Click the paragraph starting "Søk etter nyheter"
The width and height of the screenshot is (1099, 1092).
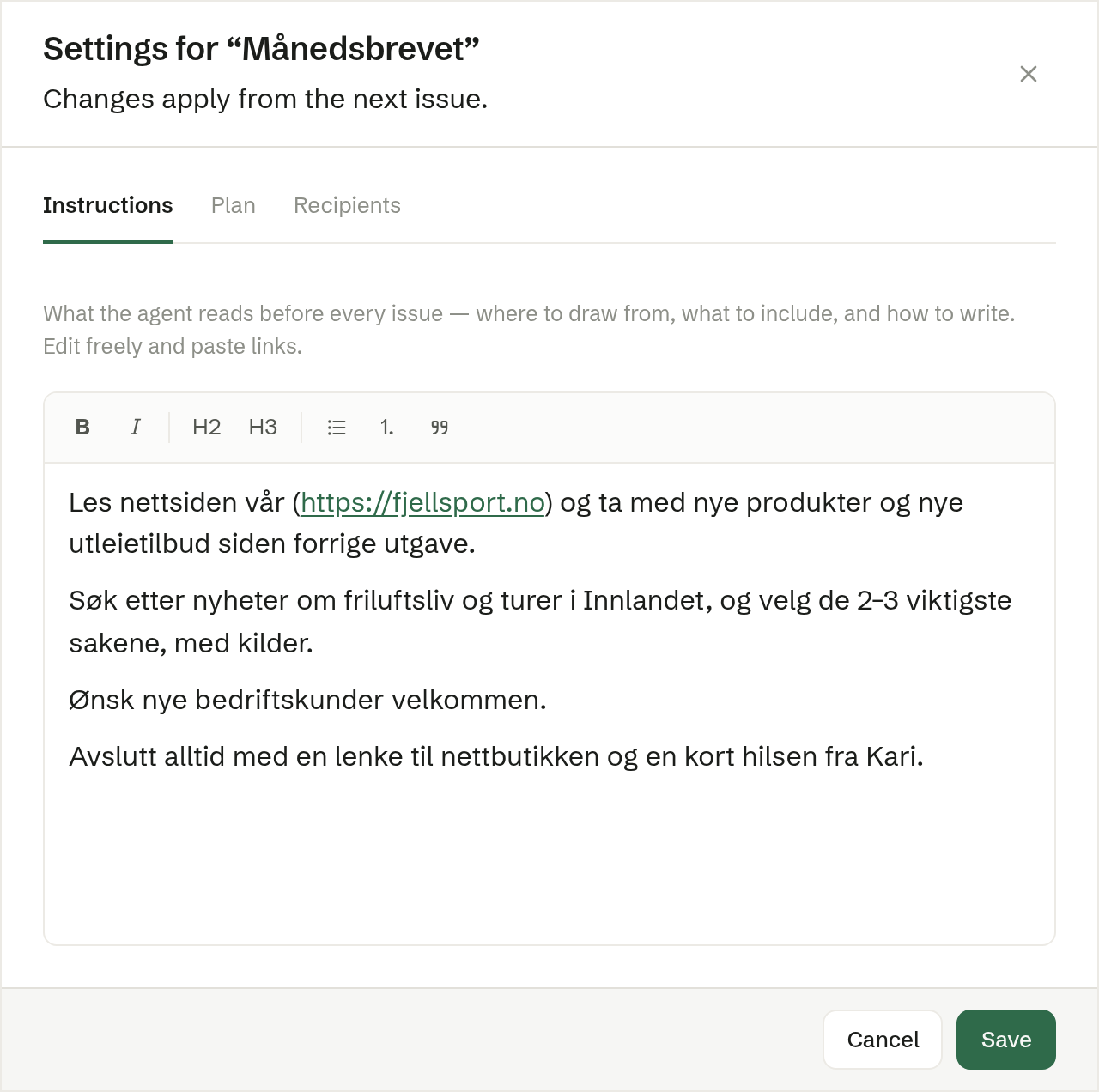click(540, 622)
